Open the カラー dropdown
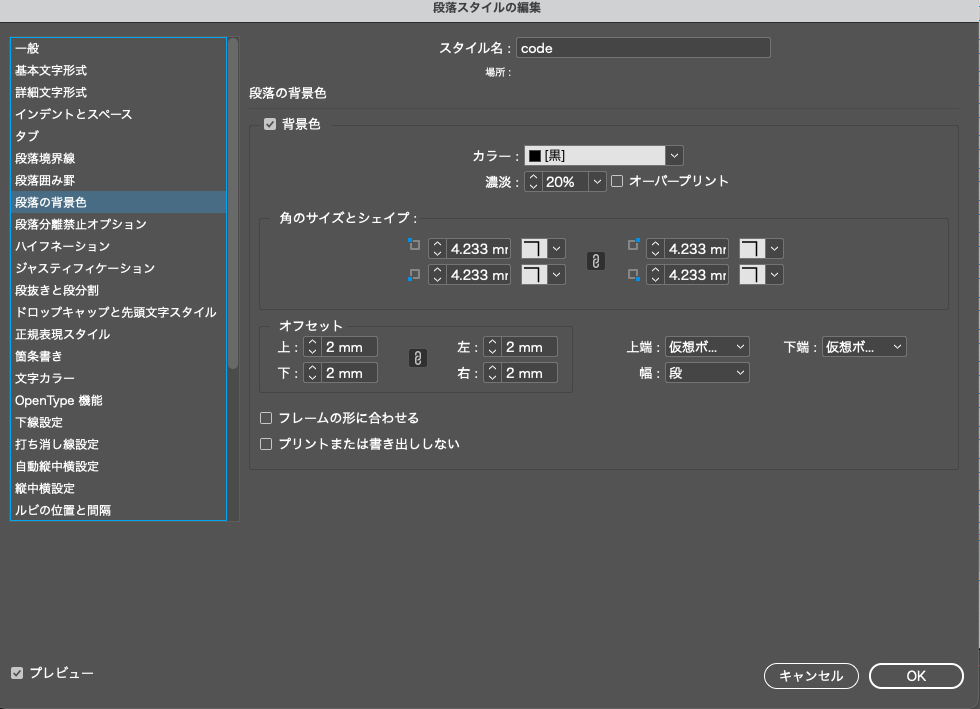Image resolution: width=980 pixels, height=709 pixels. point(674,155)
